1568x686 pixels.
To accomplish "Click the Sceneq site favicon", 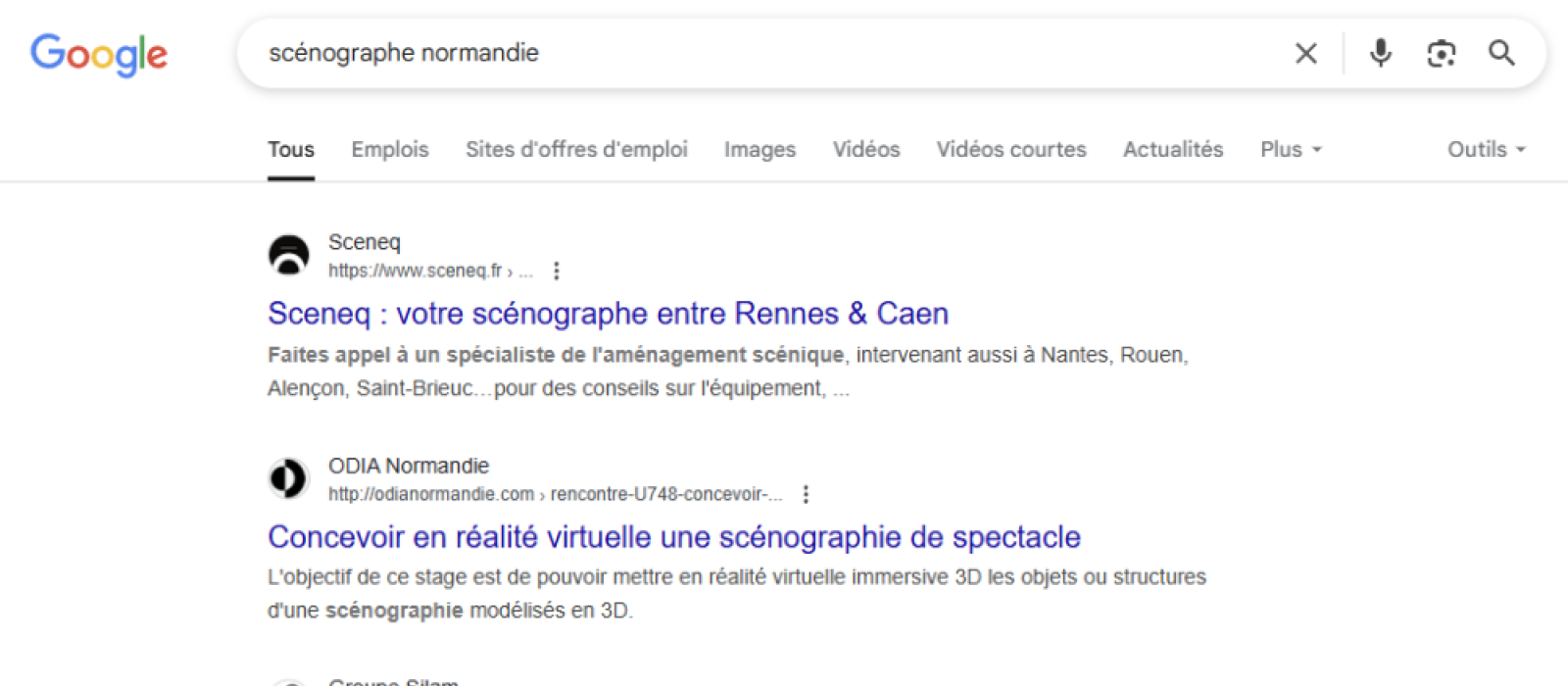I will coord(288,256).
